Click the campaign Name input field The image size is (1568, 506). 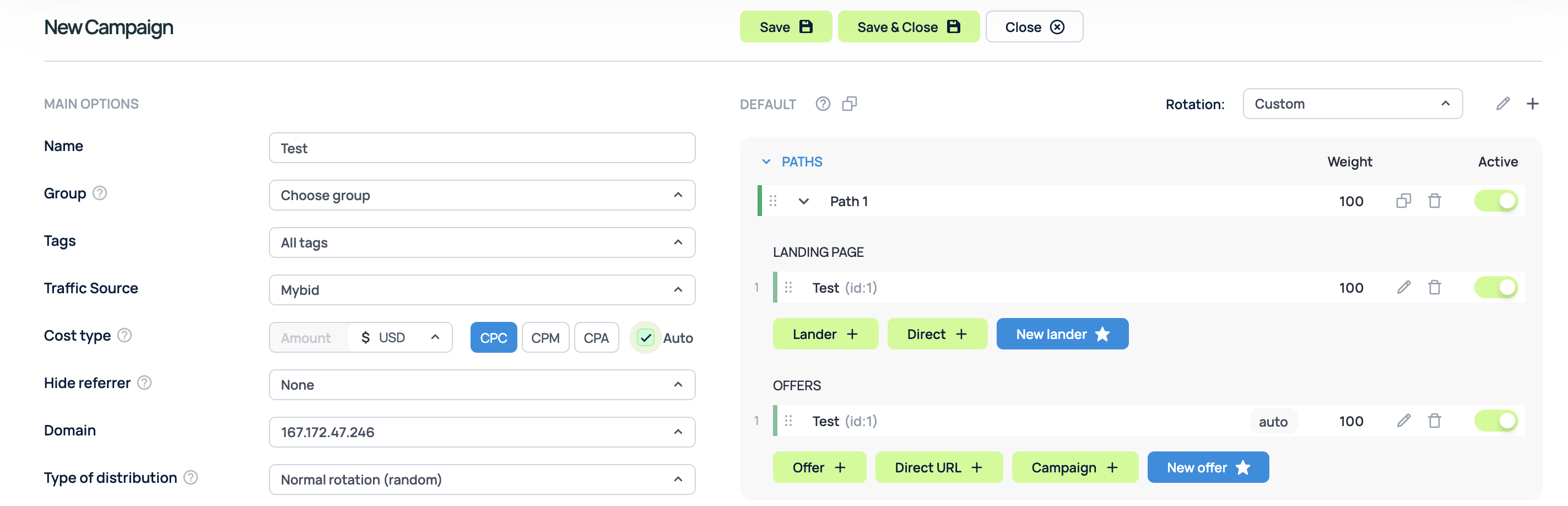(x=482, y=148)
